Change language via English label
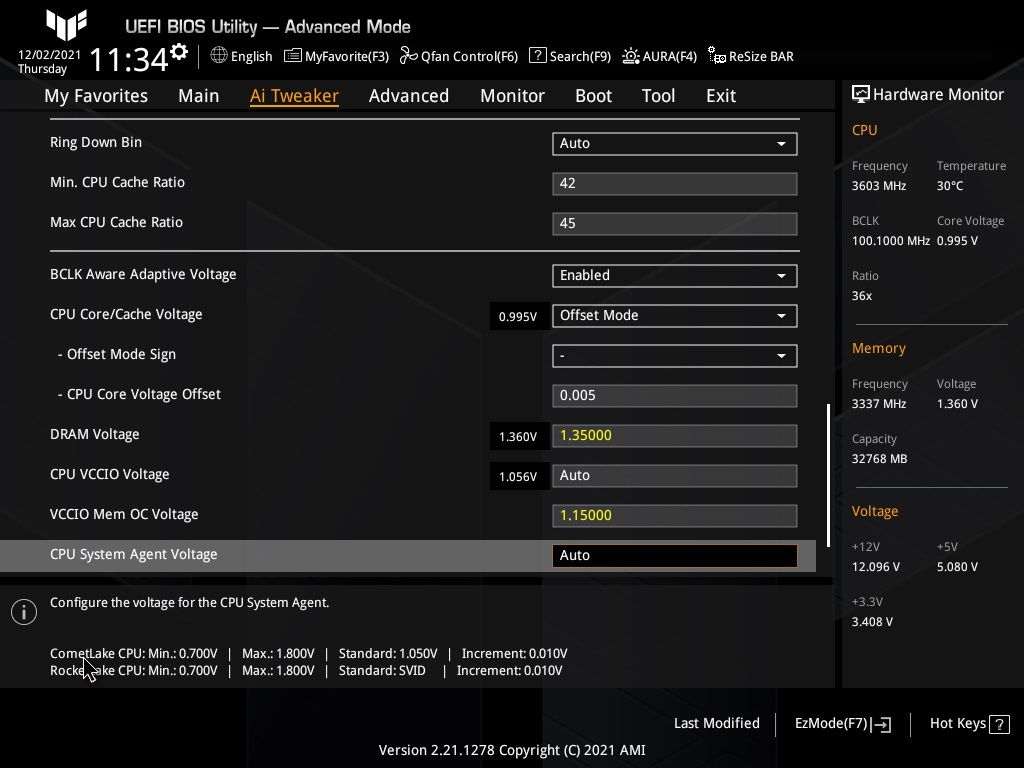The image size is (1024, 768). 251,56
